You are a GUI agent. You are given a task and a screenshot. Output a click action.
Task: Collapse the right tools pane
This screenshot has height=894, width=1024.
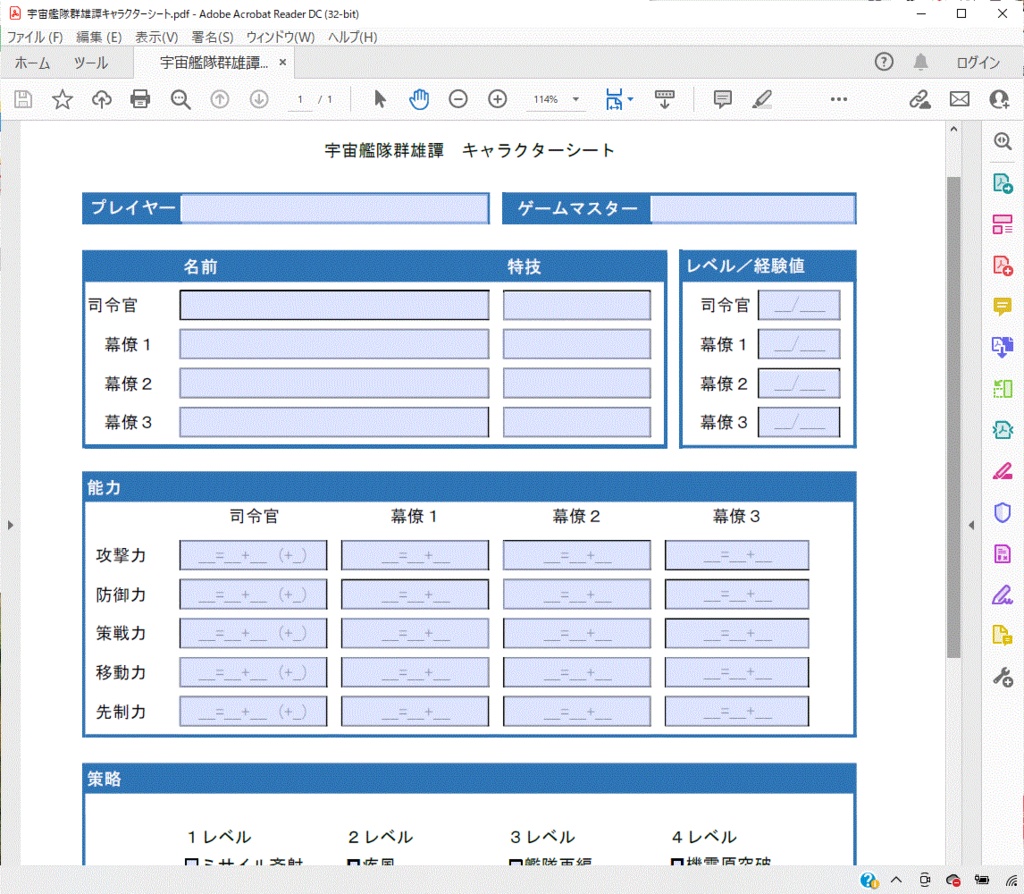971,524
